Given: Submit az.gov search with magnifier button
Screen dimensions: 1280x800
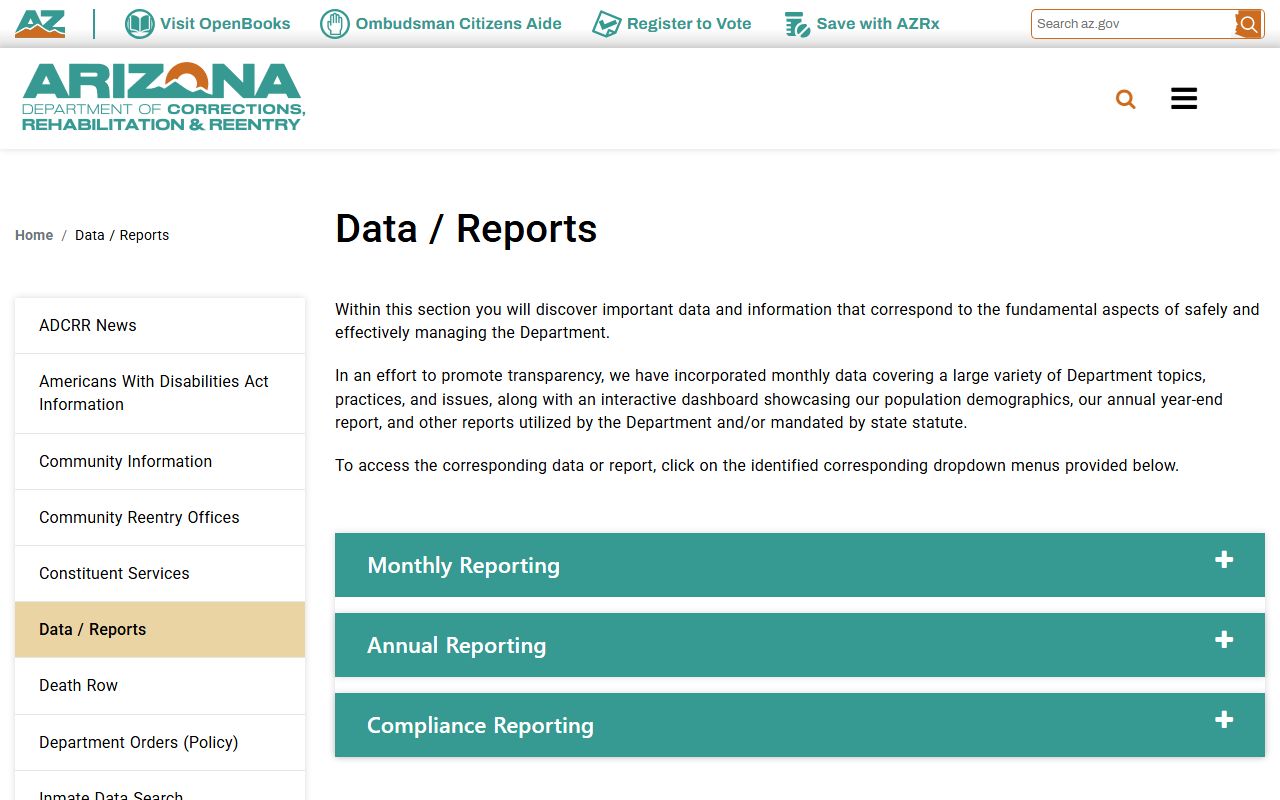Looking at the screenshot, I should pos(1248,24).
